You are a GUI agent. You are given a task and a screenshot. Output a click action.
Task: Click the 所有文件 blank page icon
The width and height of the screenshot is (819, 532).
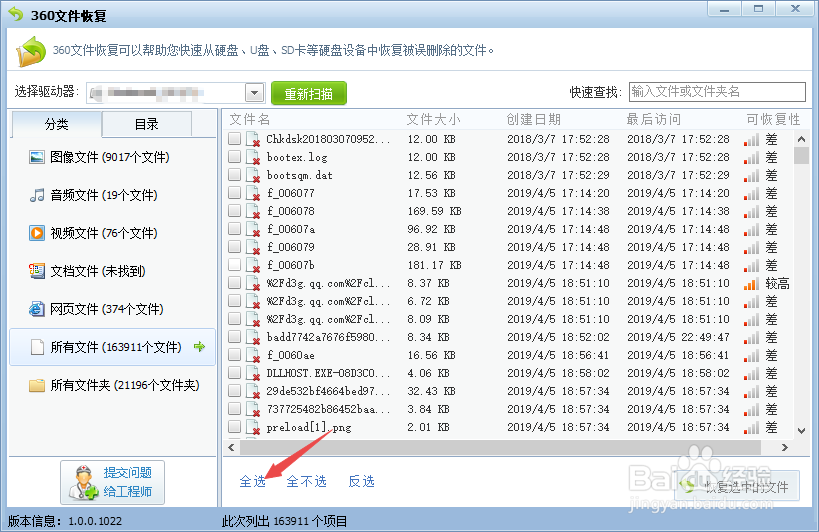pyautogui.click(x=37, y=347)
